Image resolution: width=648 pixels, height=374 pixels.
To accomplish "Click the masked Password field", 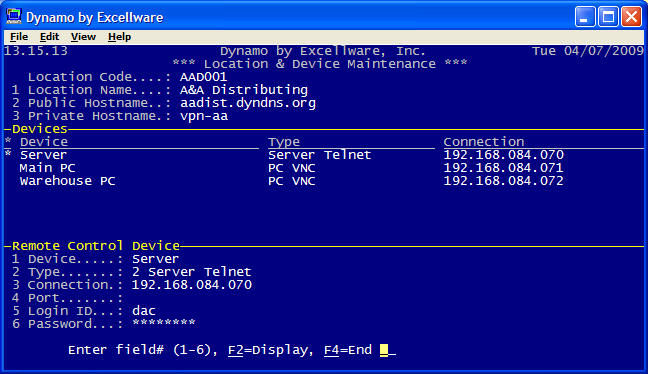I will [164, 323].
